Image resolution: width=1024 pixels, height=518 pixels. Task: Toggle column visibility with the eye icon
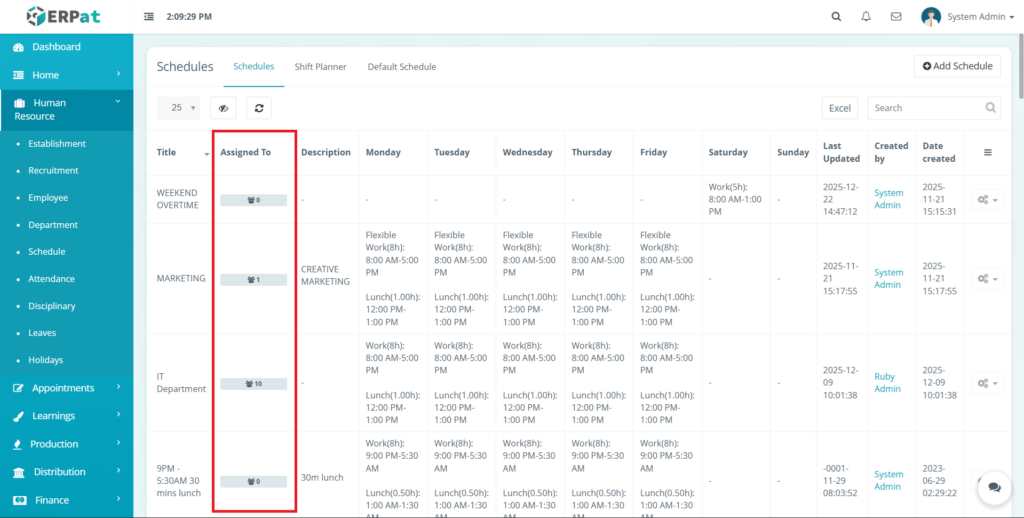[x=223, y=108]
